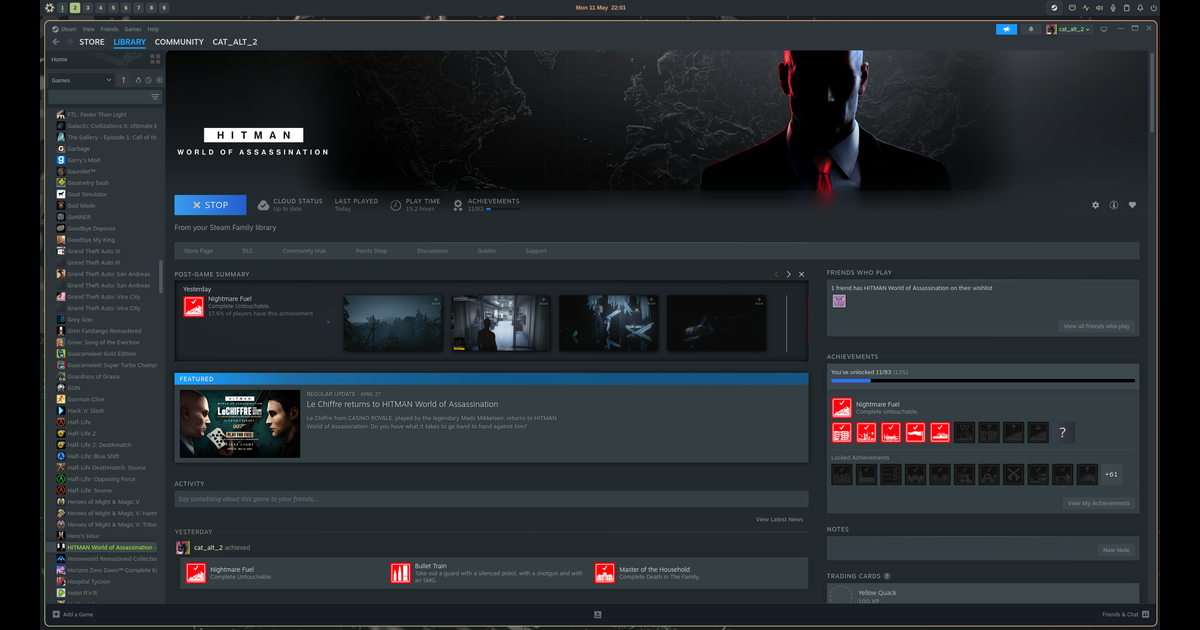
Task: Create a New Note
Action: click(x=1116, y=550)
